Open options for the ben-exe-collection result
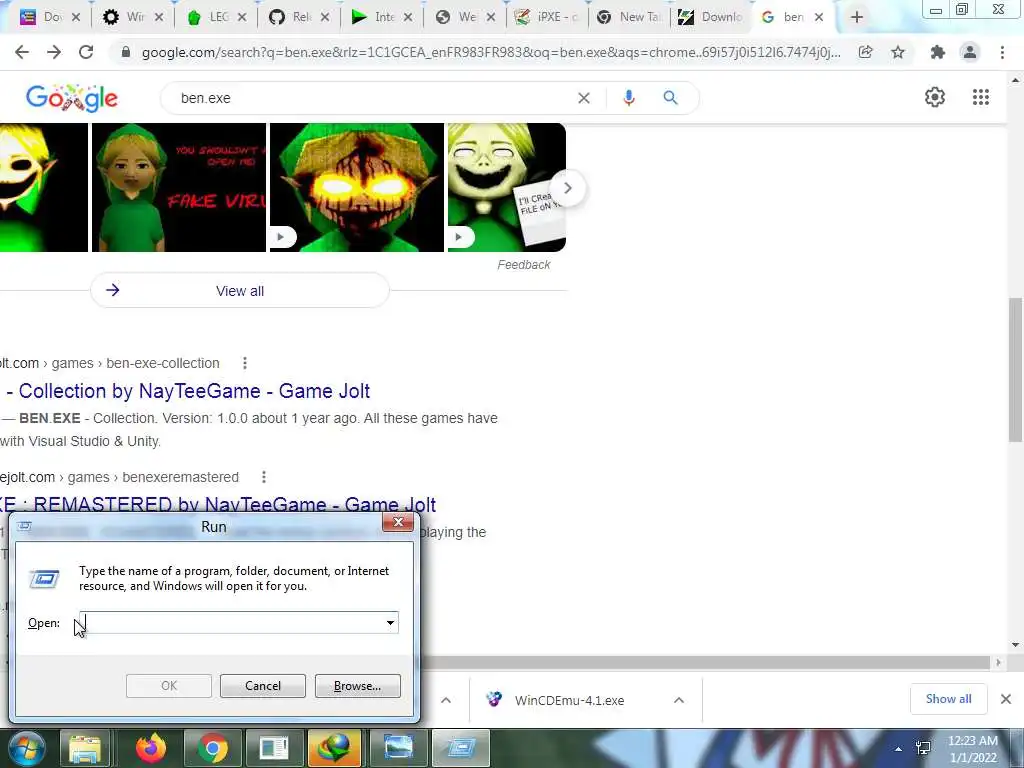 [245, 363]
